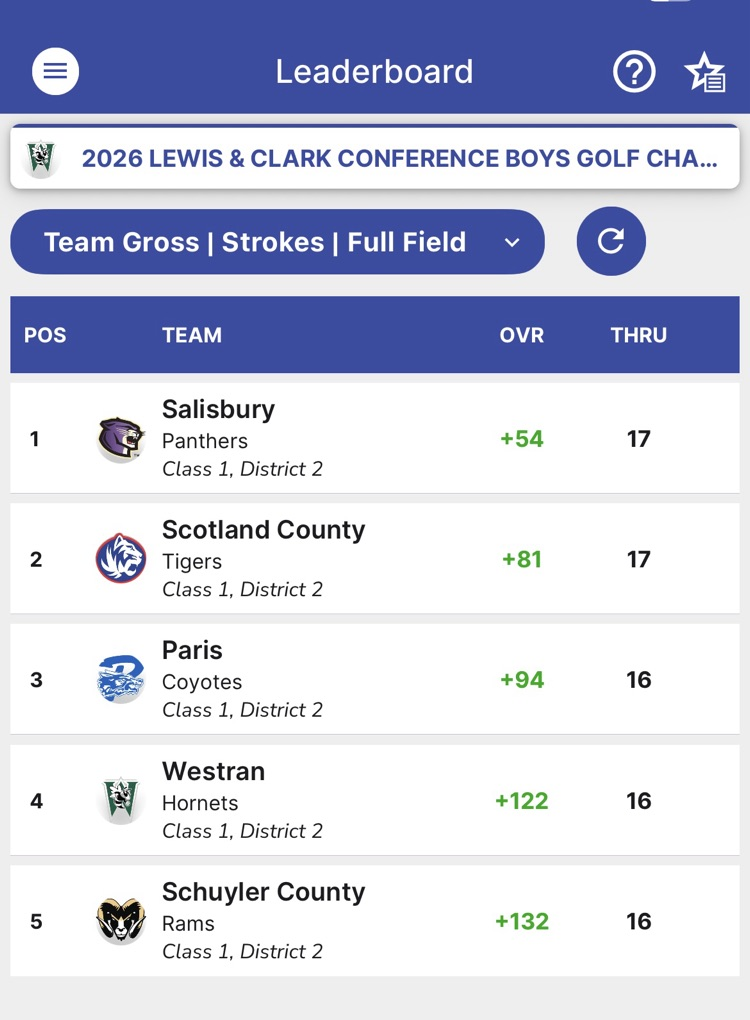Open the favorites star list icon
750x1020 pixels.
[x=705, y=73]
